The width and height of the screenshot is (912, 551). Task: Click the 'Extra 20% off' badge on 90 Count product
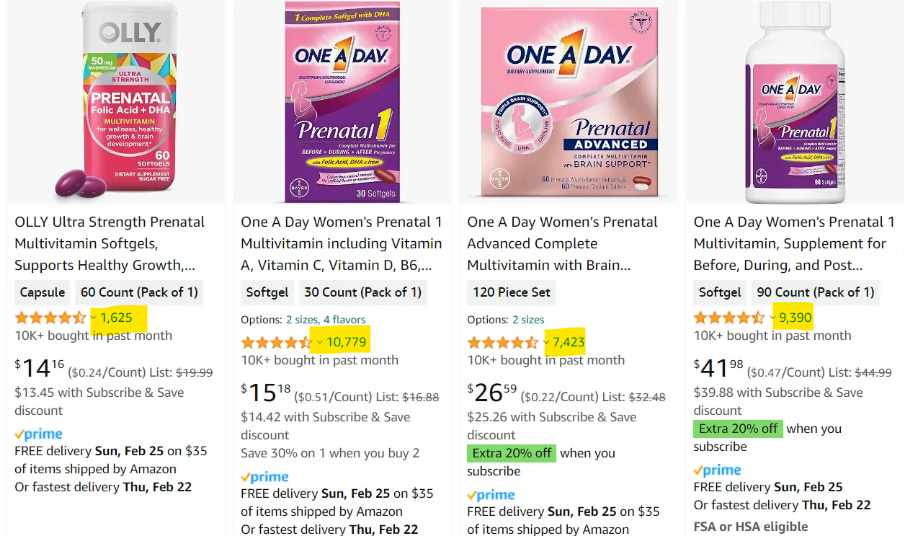tap(737, 428)
